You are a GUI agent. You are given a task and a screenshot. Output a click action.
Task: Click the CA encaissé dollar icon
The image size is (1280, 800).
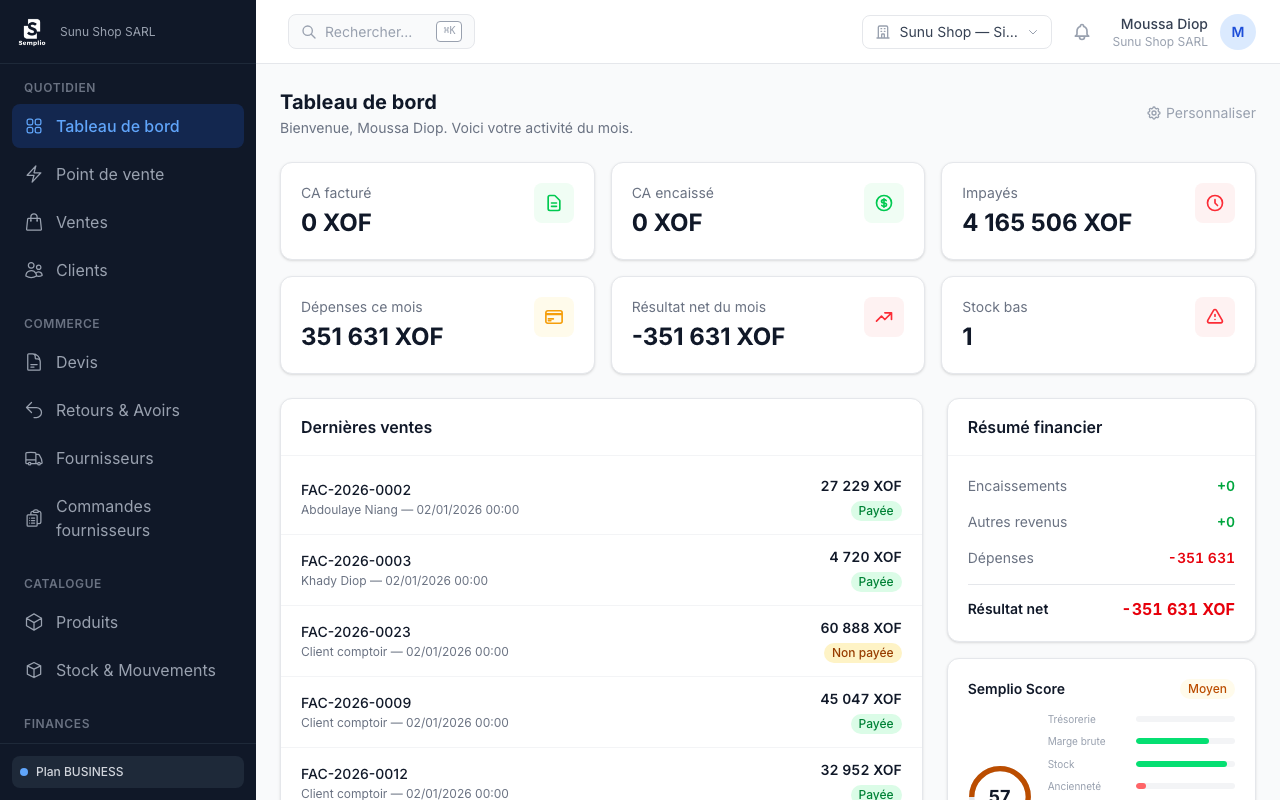click(884, 203)
